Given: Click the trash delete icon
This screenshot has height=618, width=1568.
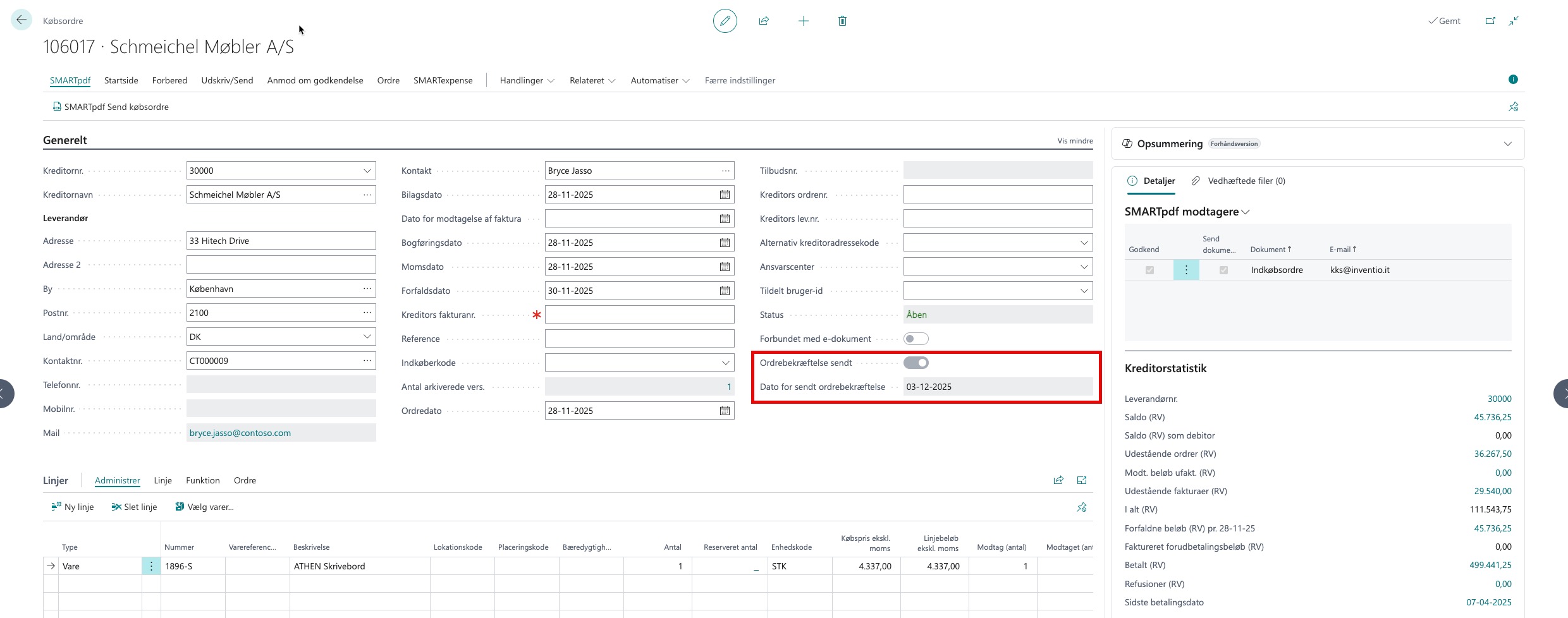Looking at the screenshot, I should (842, 21).
